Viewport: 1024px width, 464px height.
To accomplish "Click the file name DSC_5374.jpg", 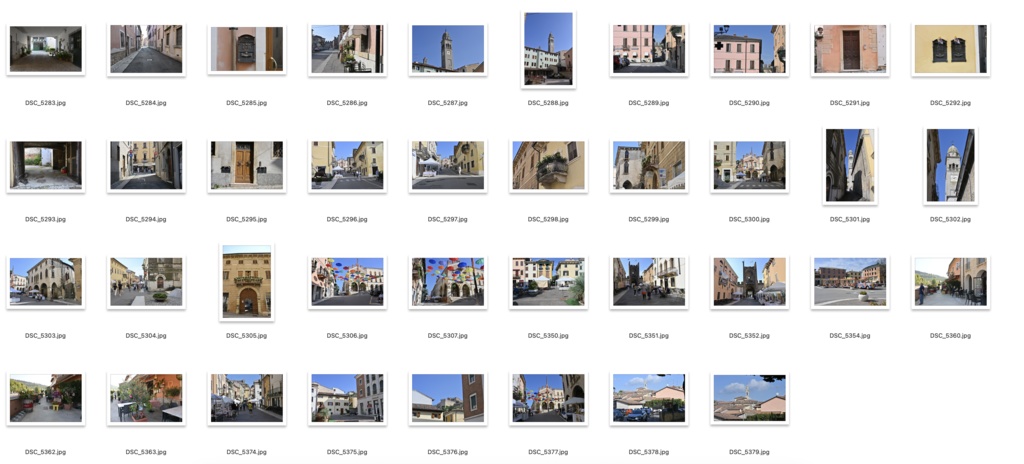I will point(247,452).
